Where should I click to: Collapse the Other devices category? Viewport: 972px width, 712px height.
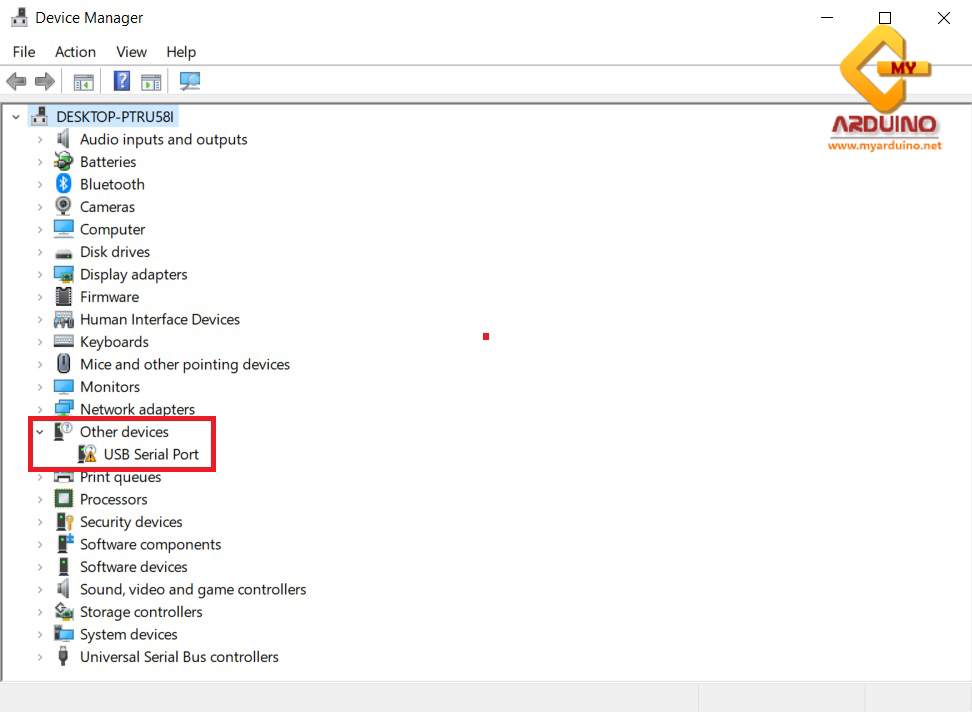pyautogui.click(x=38, y=431)
